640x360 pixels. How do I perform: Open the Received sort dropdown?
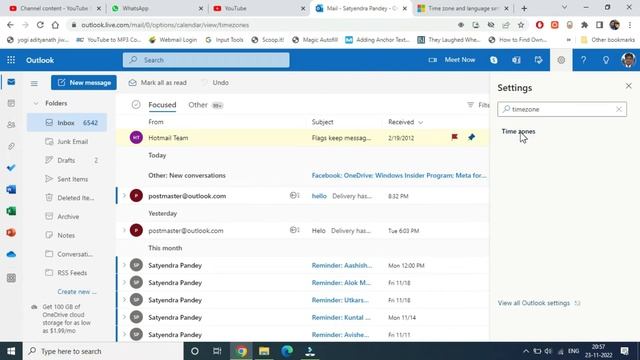(x=405, y=122)
